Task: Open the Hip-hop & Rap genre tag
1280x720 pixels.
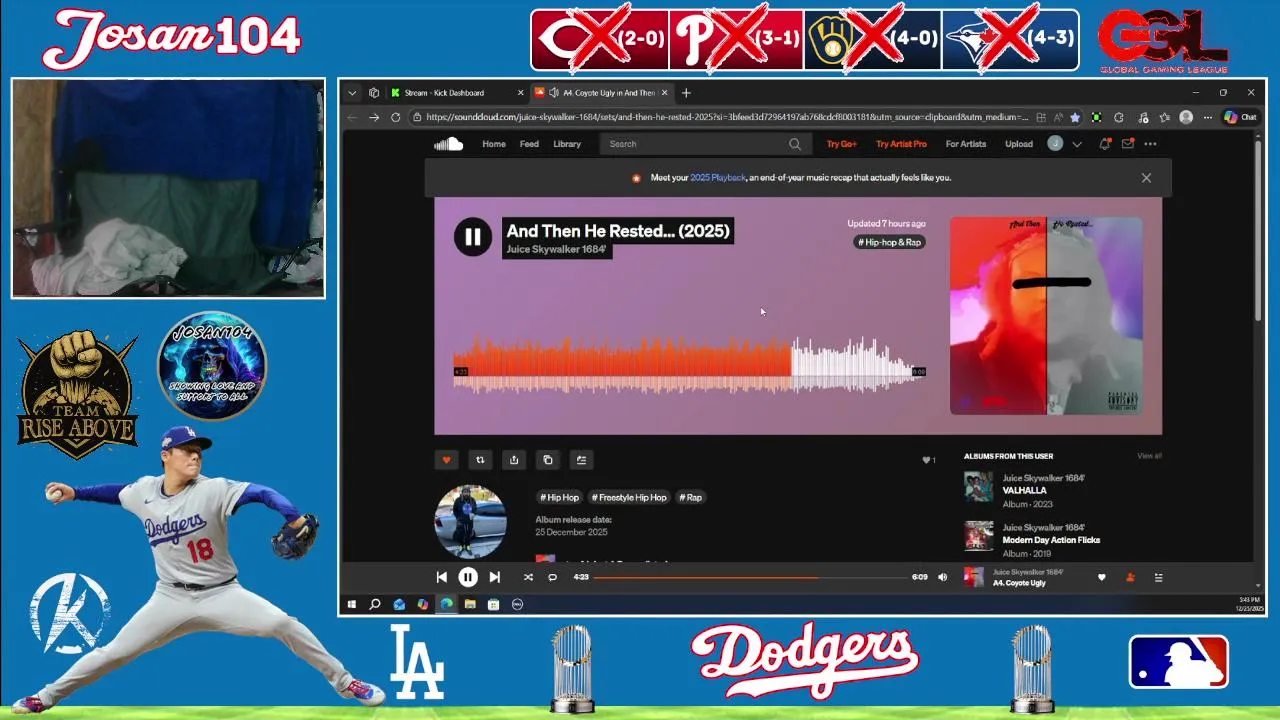Action: point(889,242)
